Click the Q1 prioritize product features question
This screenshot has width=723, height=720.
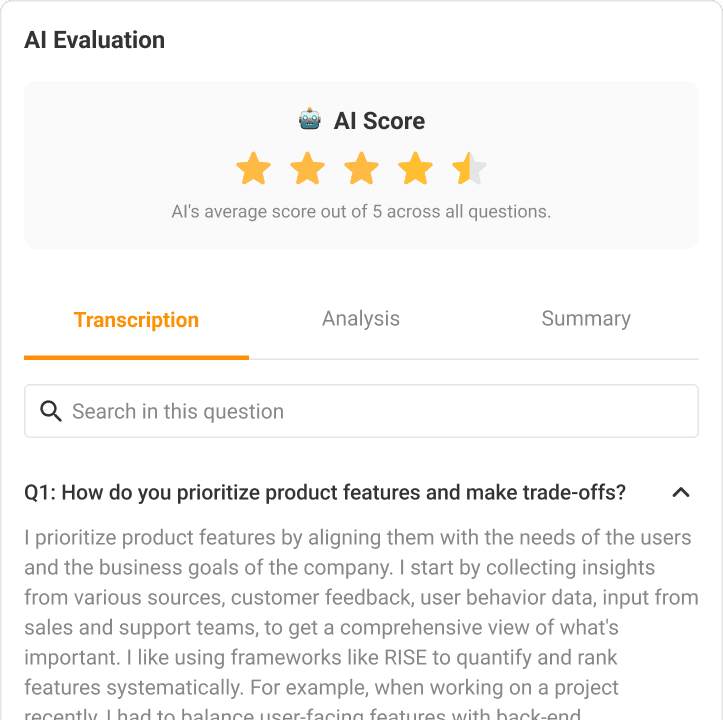325,492
